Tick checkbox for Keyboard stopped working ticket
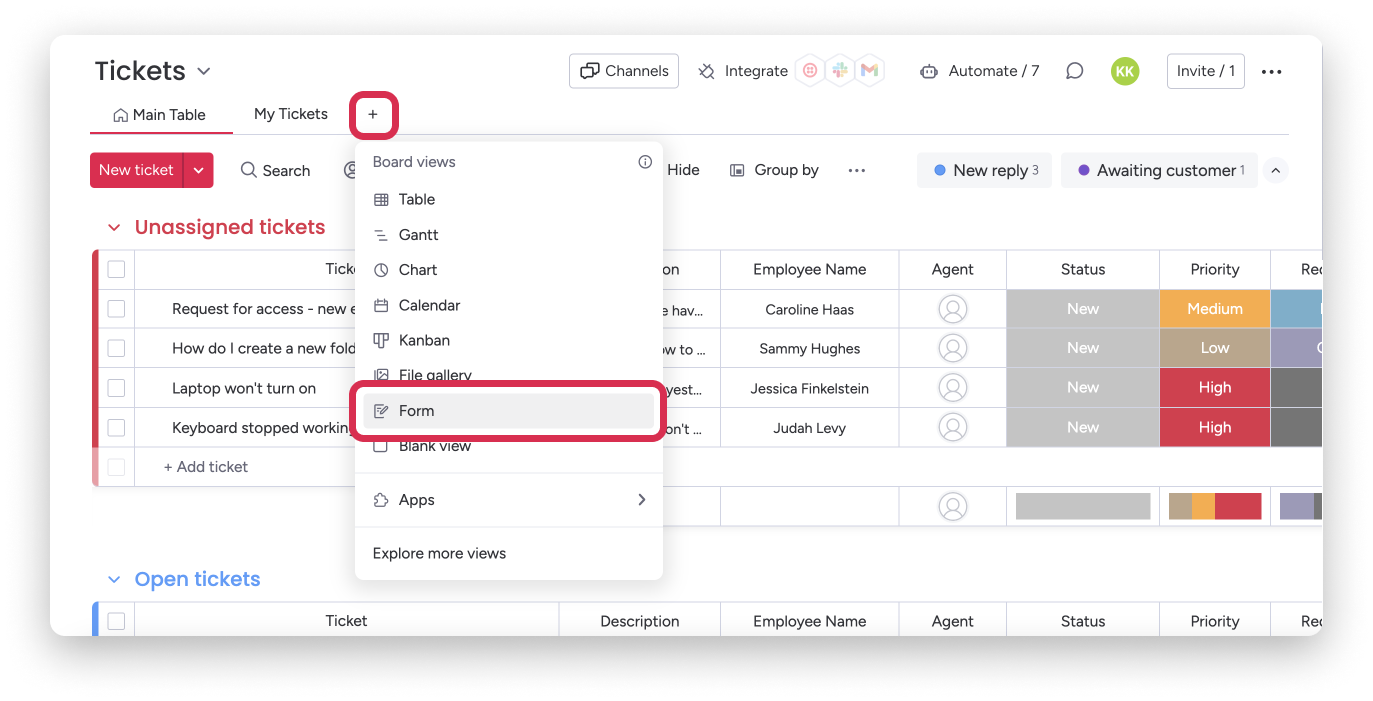The height and width of the screenshot is (701, 1373). pos(116,428)
